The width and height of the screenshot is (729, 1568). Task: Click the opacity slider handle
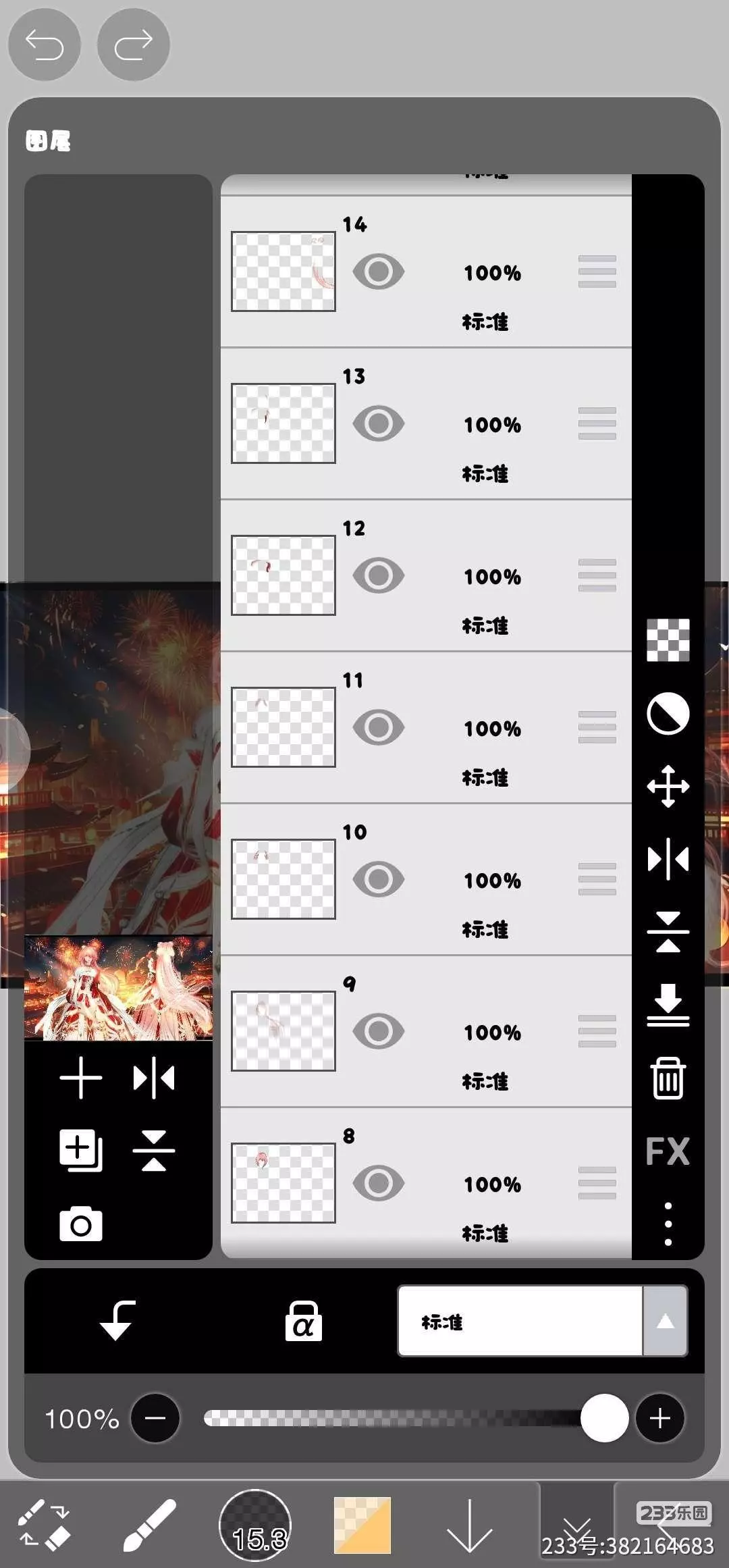click(x=604, y=1418)
